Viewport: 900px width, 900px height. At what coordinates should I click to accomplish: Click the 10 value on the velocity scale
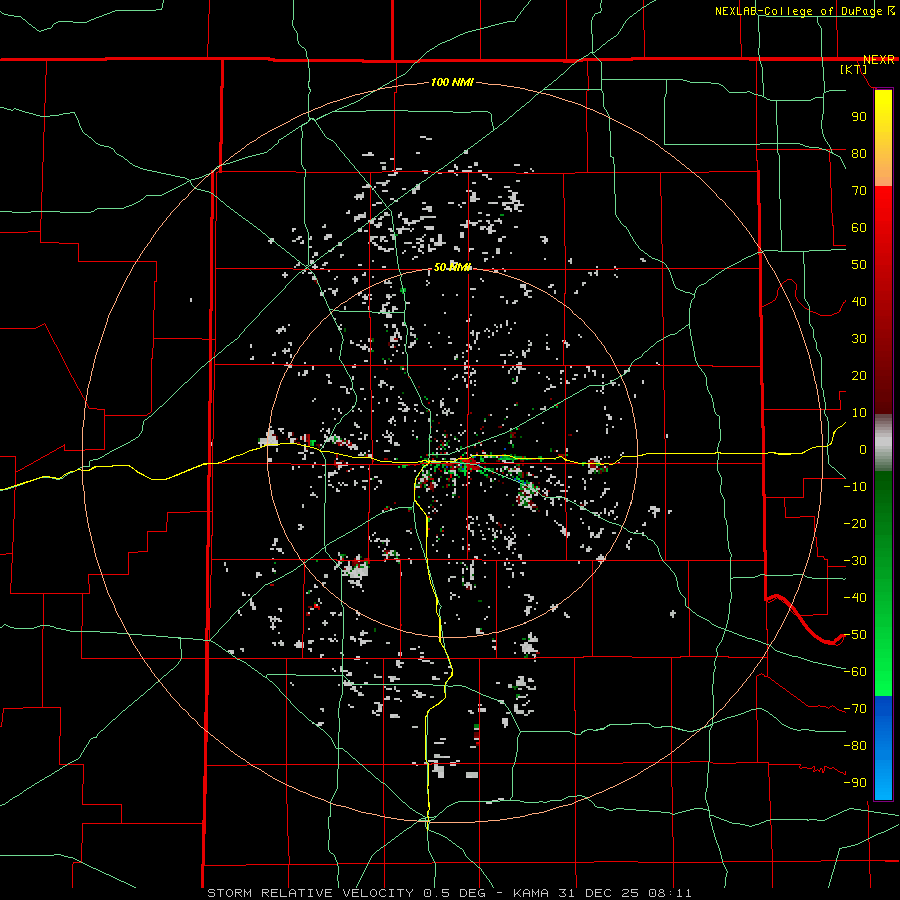859,413
